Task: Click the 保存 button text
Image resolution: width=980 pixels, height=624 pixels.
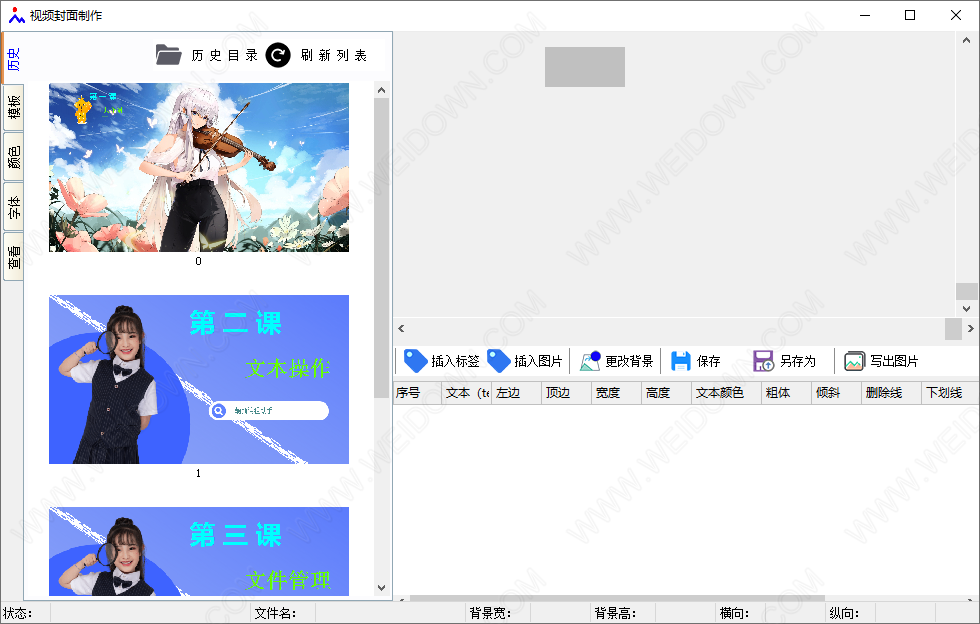Action: [x=708, y=361]
